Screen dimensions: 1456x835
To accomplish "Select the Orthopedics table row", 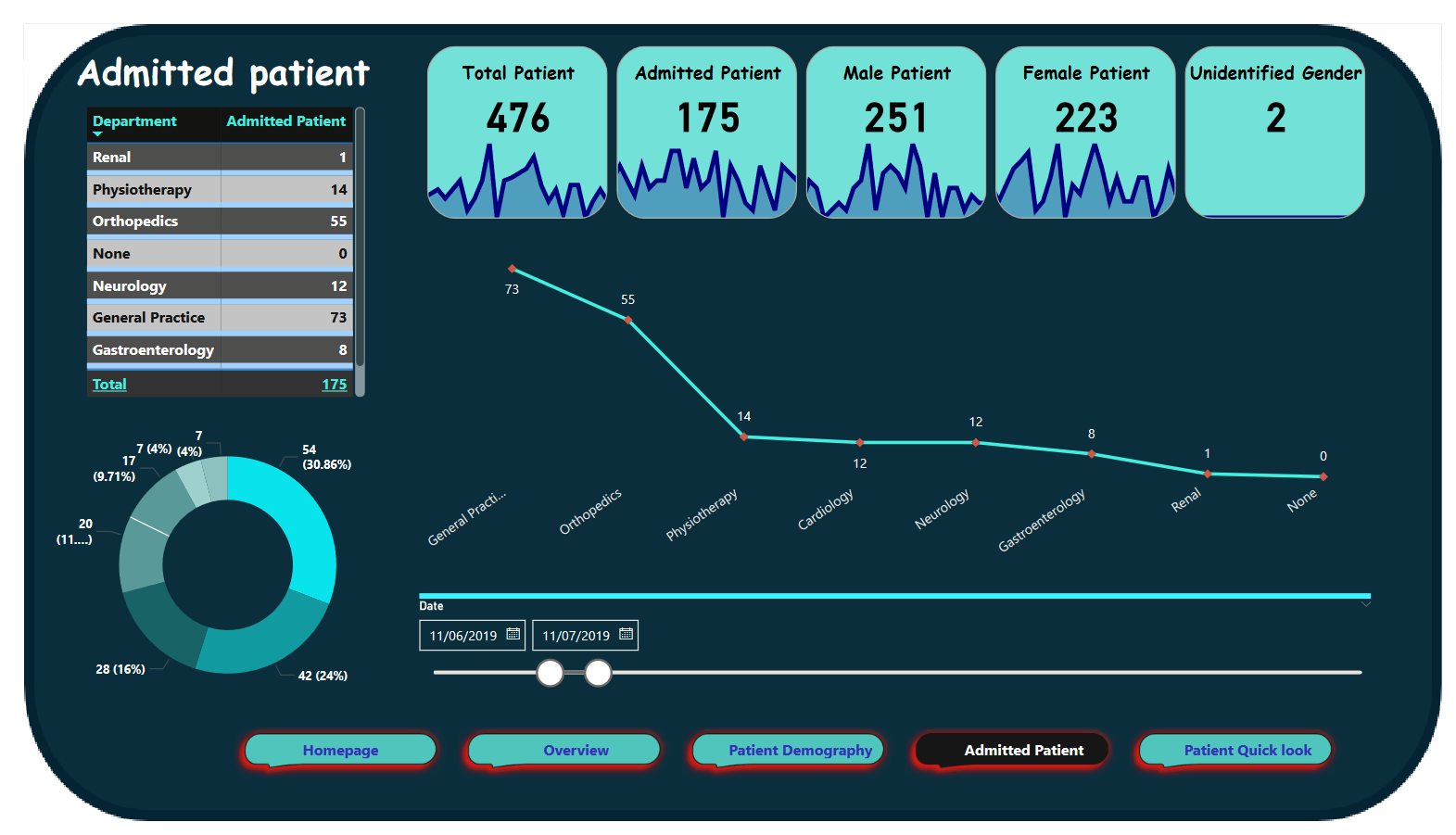I will click(220, 221).
